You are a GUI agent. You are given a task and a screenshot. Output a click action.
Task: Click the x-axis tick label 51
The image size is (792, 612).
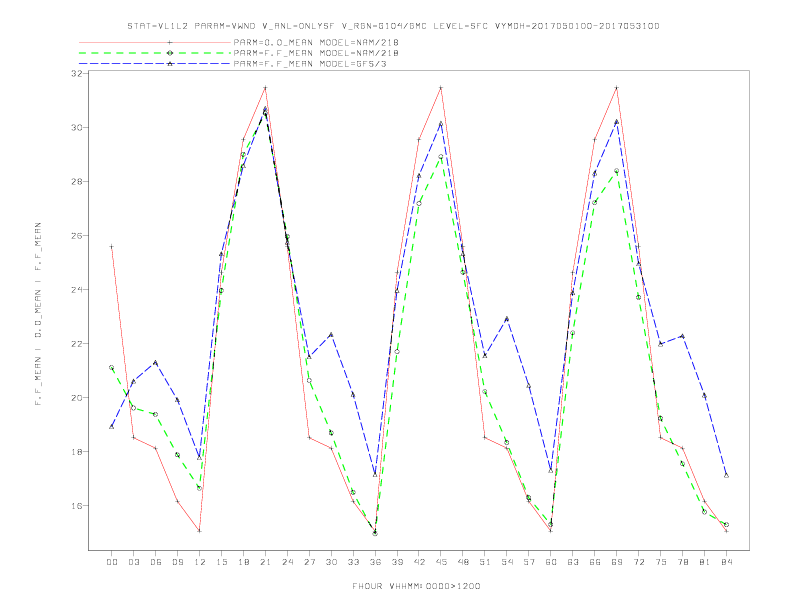click(x=485, y=562)
